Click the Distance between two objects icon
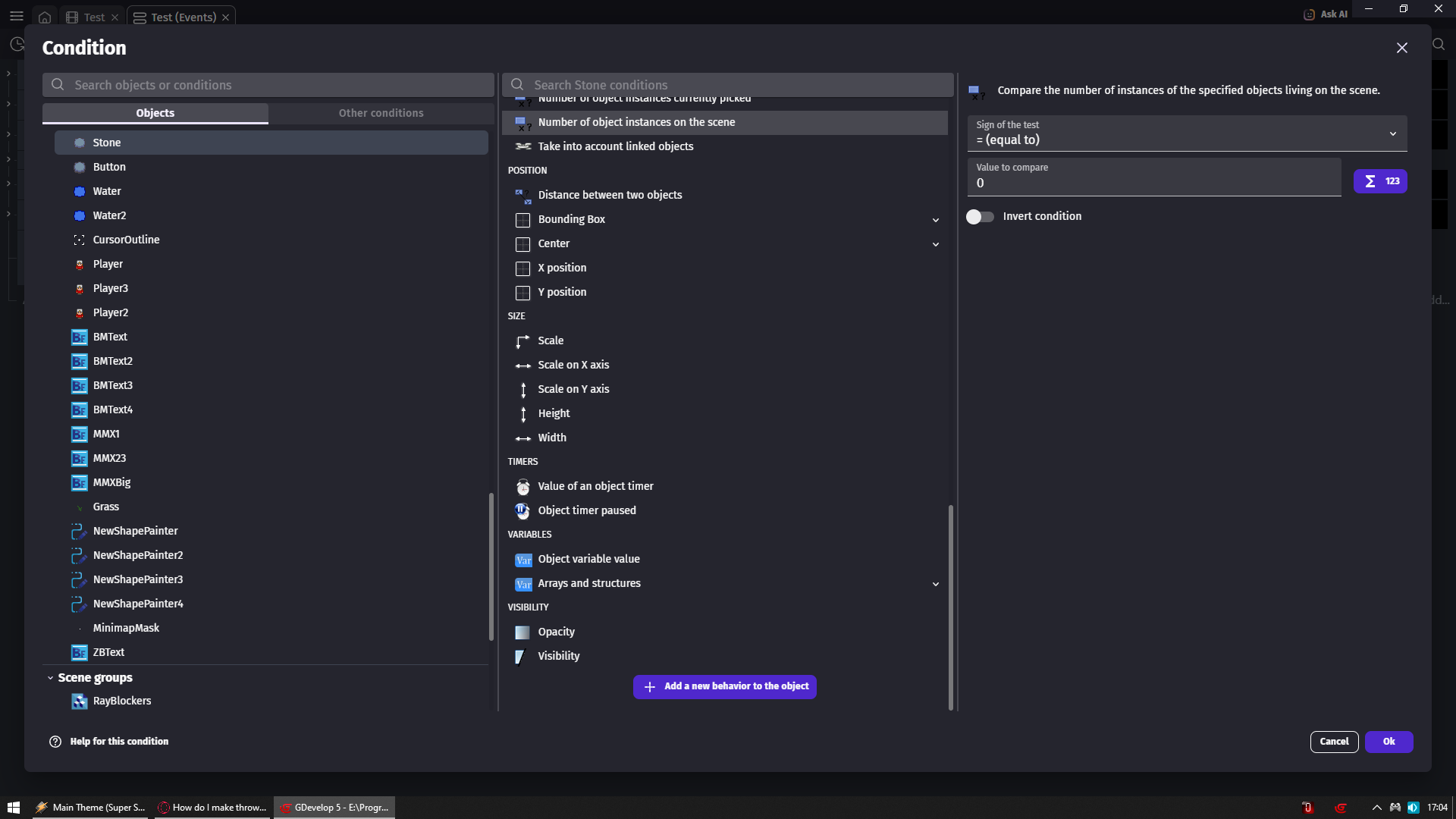This screenshot has height=819, width=1456. click(522, 196)
